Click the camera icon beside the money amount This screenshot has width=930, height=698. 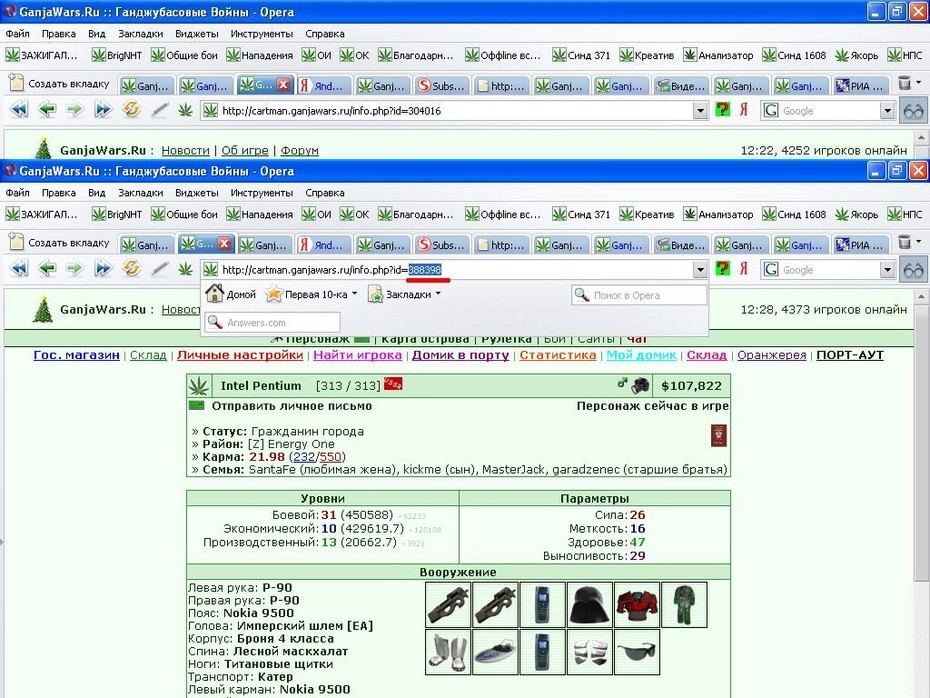640,386
